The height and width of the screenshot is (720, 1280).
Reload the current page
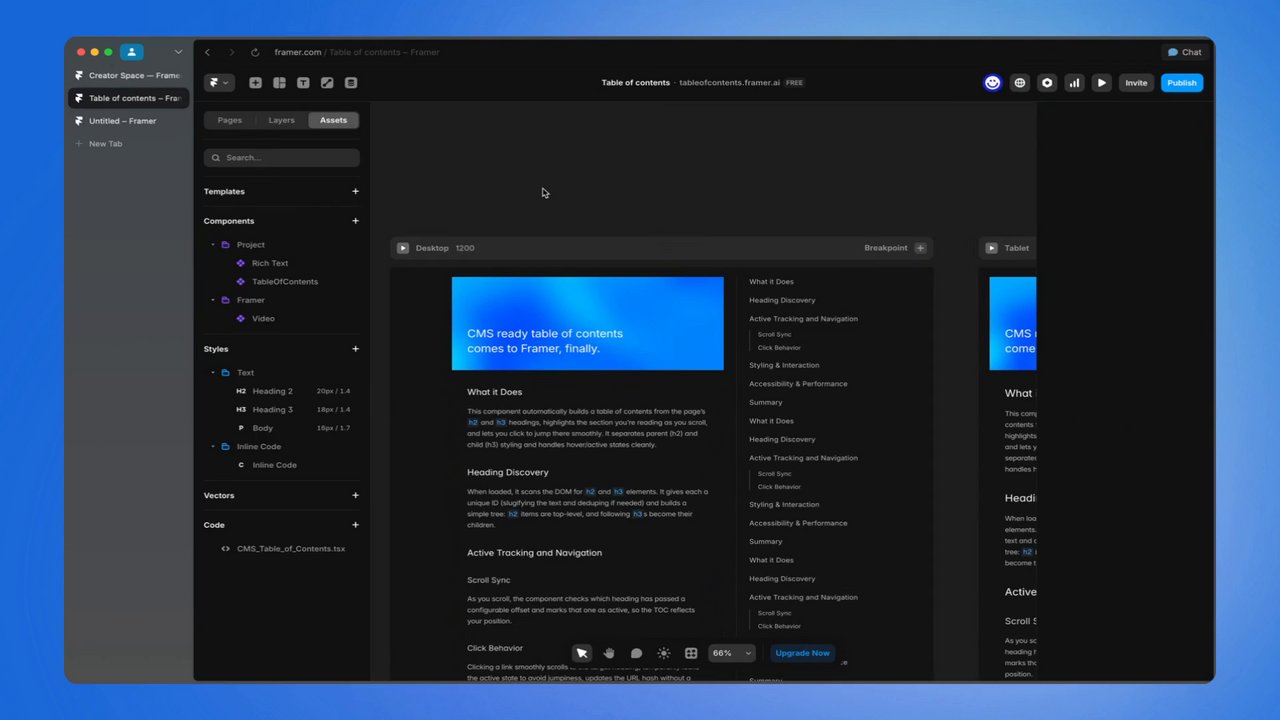coord(255,52)
